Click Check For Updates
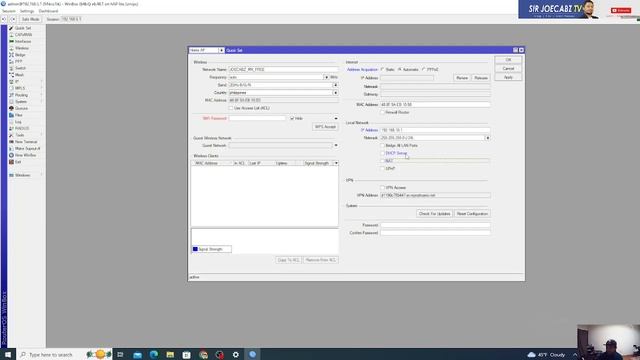Viewport: 640px width, 360px height. [434, 213]
